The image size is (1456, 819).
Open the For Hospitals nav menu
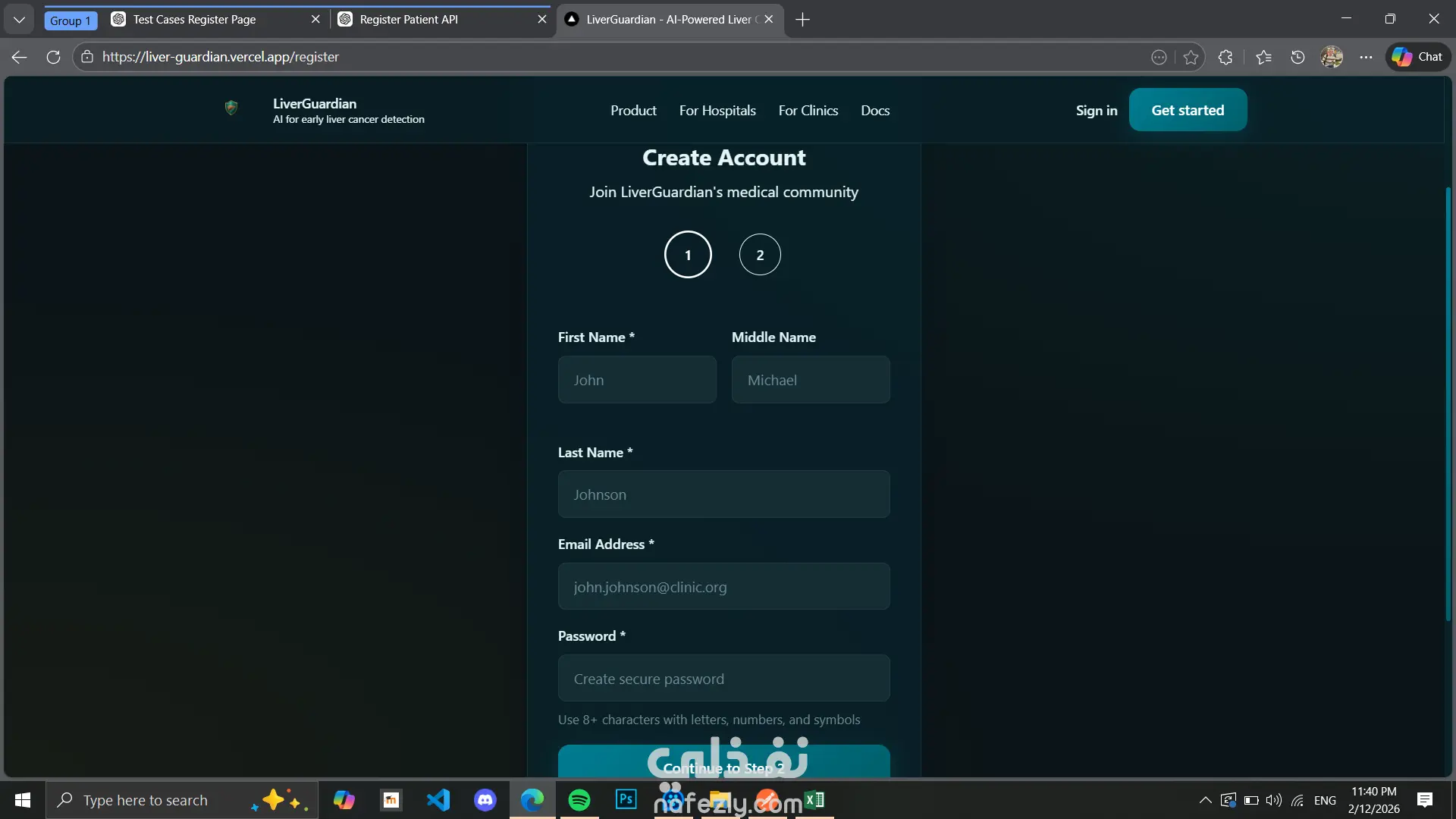[x=717, y=111]
